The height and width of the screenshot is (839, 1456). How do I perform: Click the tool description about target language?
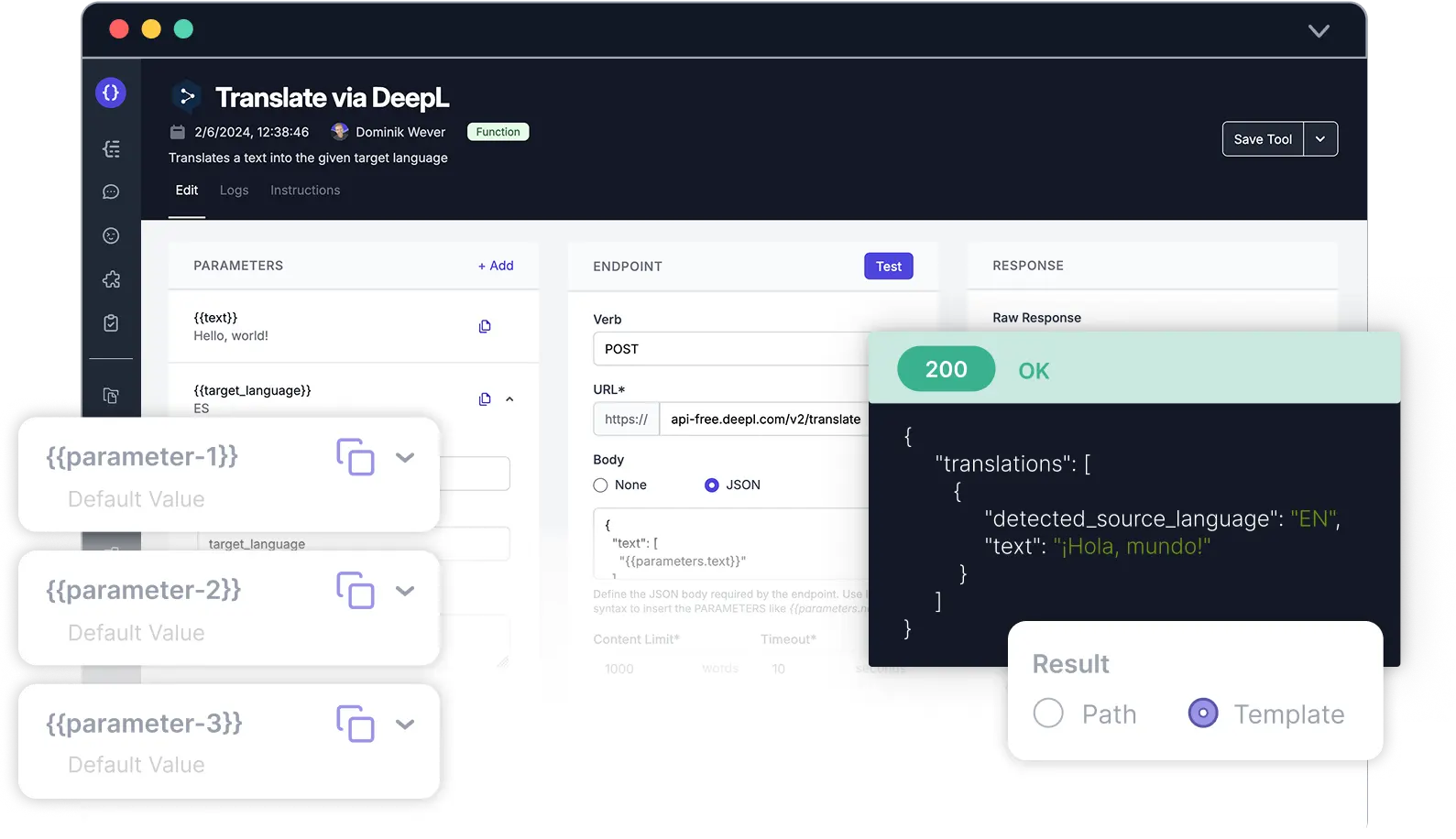(x=308, y=158)
